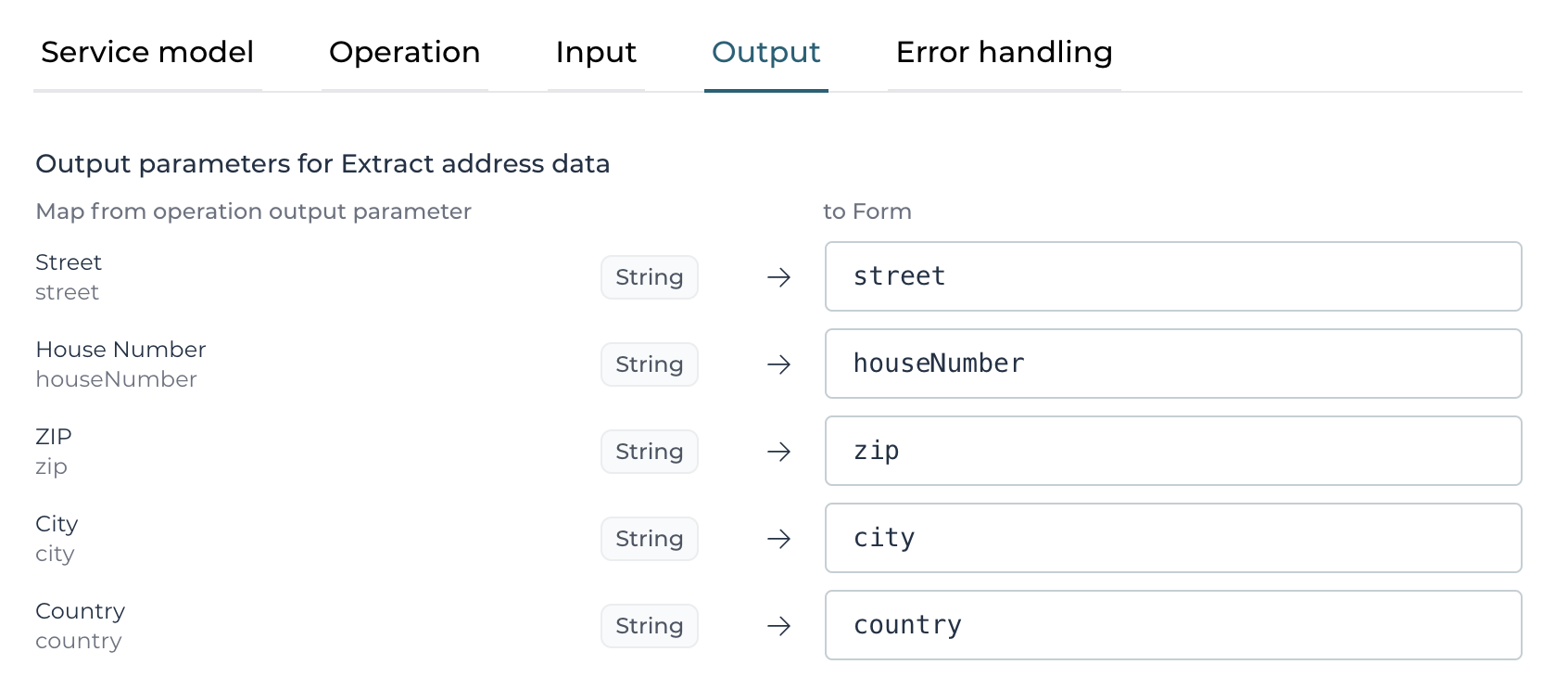Screen dimensions: 1568x677
Task: Click the String type badge for City
Action: click(649, 539)
